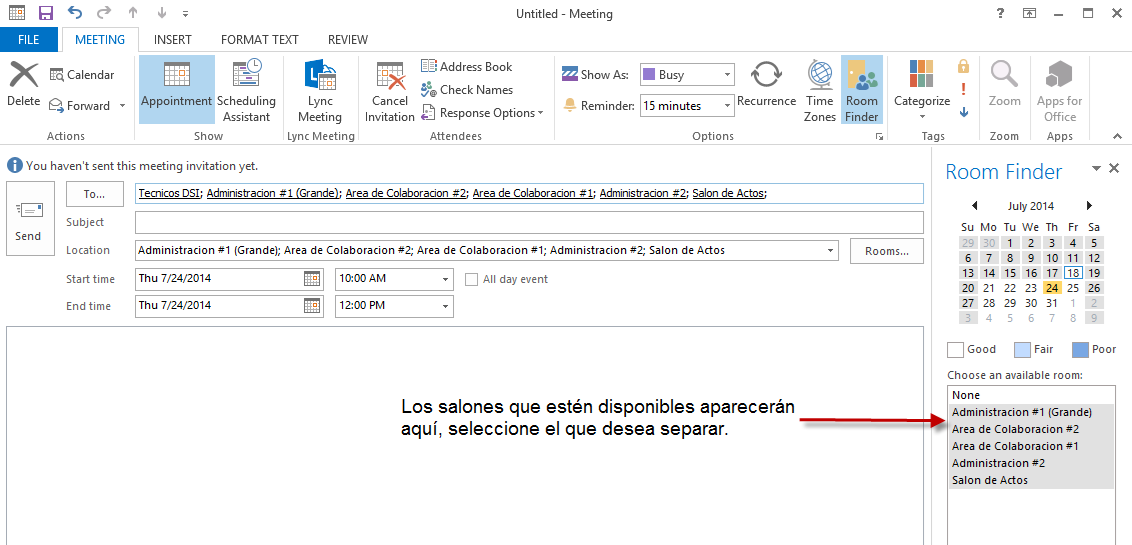Click the Rooms... button
1132x545 pixels.
[886, 251]
